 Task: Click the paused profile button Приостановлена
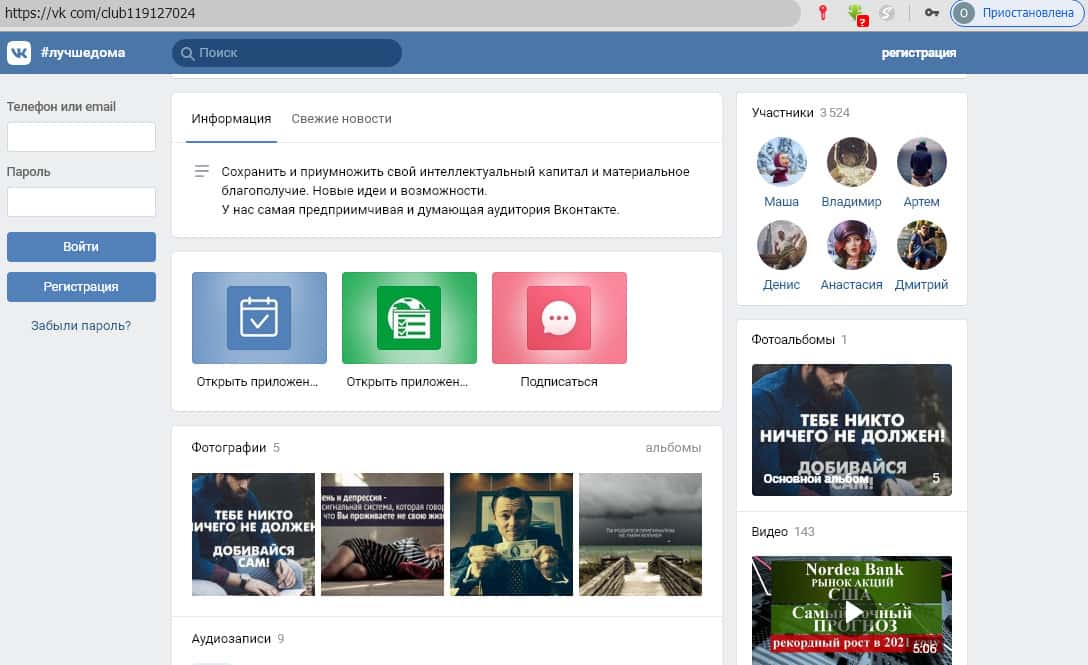(1017, 13)
